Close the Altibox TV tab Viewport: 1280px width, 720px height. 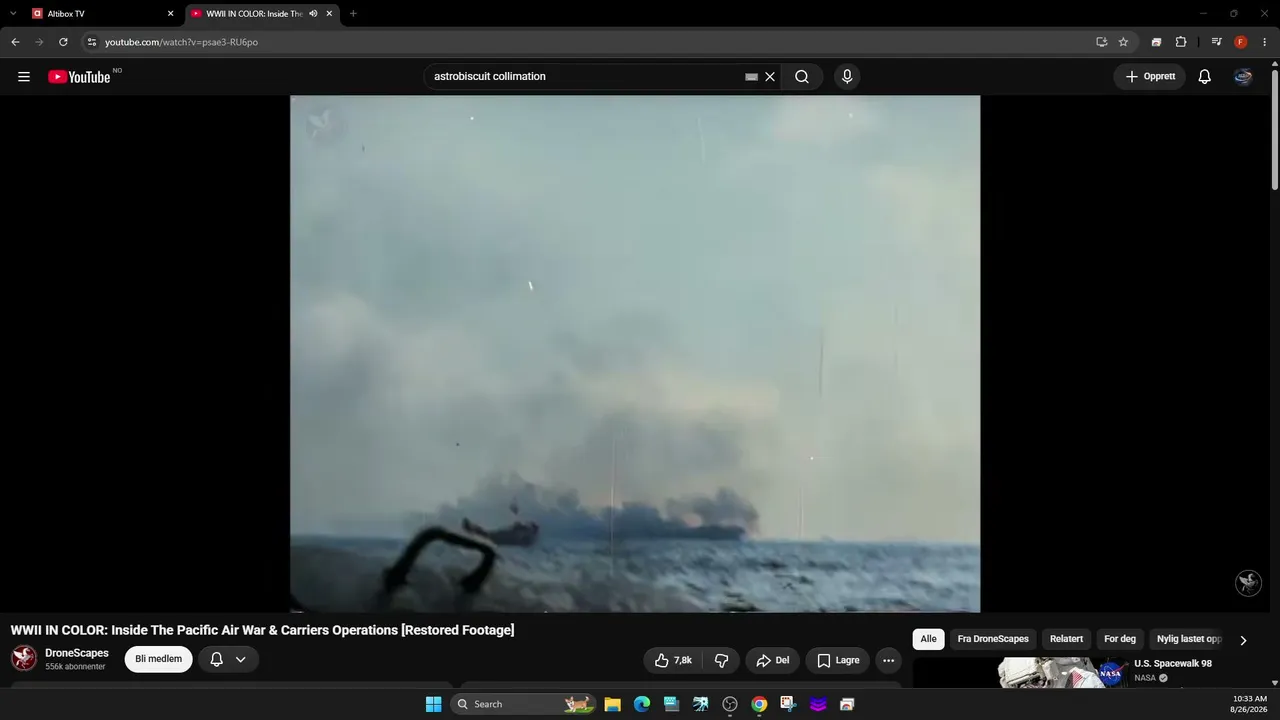(x=171, y=14)
